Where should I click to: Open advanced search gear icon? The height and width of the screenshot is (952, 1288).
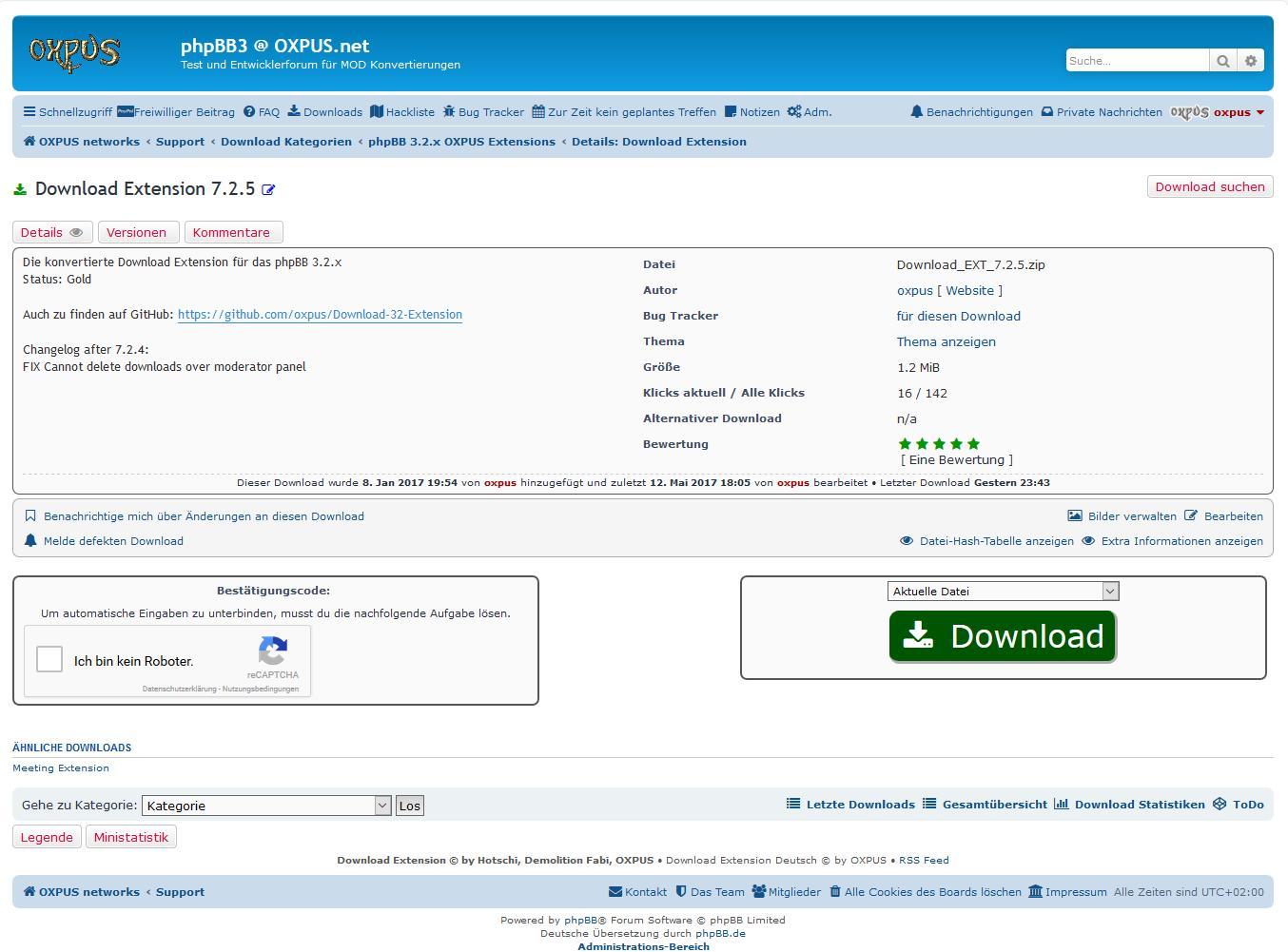(1251, 61)
